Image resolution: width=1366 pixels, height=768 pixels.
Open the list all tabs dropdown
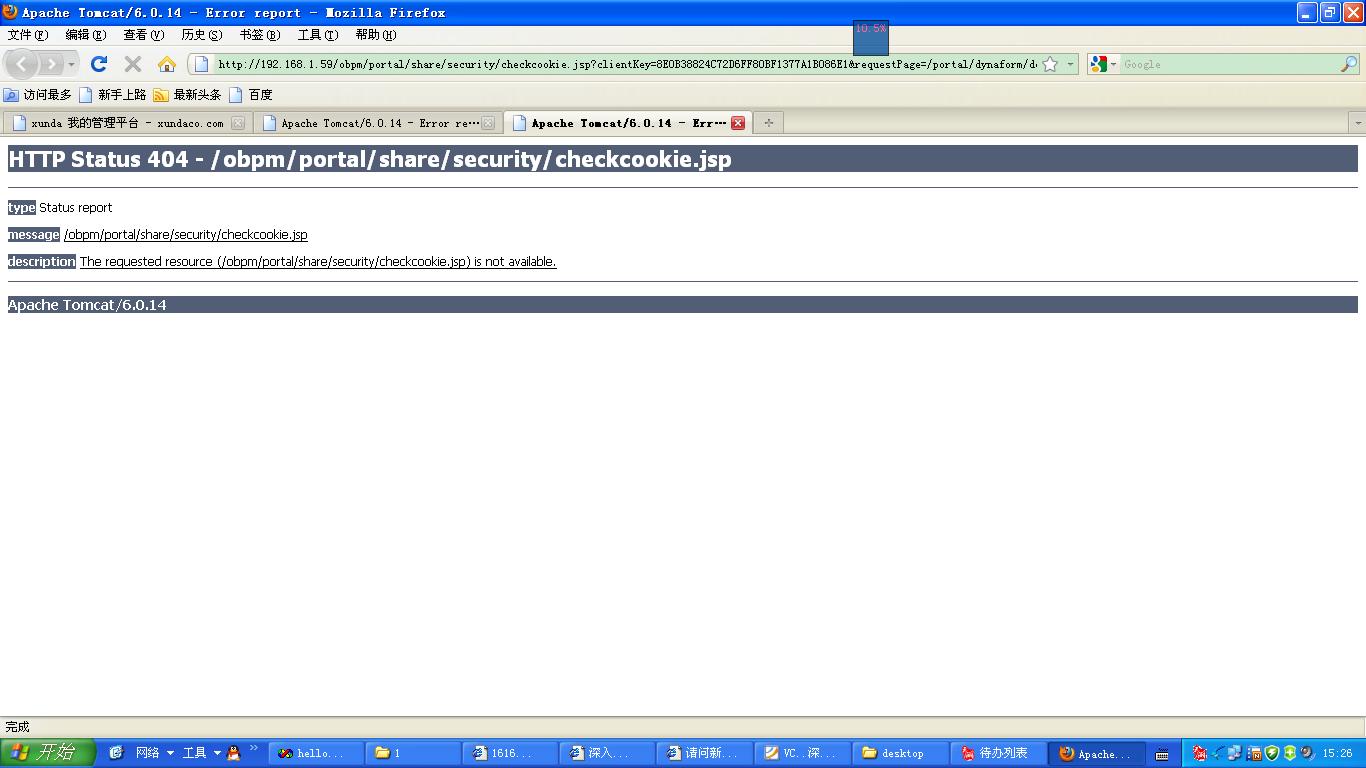pos(1357,123)
